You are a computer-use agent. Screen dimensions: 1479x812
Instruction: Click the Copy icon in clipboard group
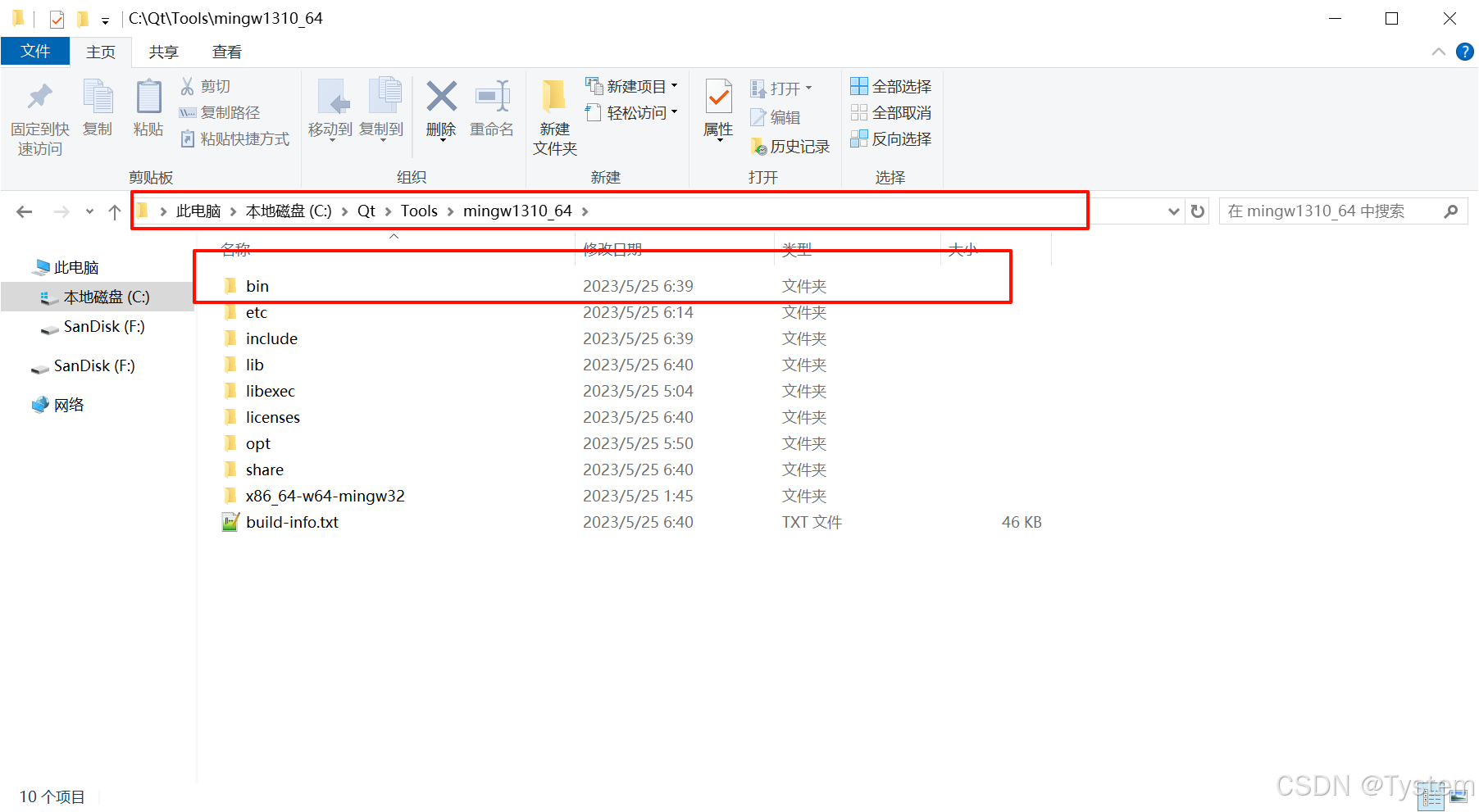pos(98,98)
